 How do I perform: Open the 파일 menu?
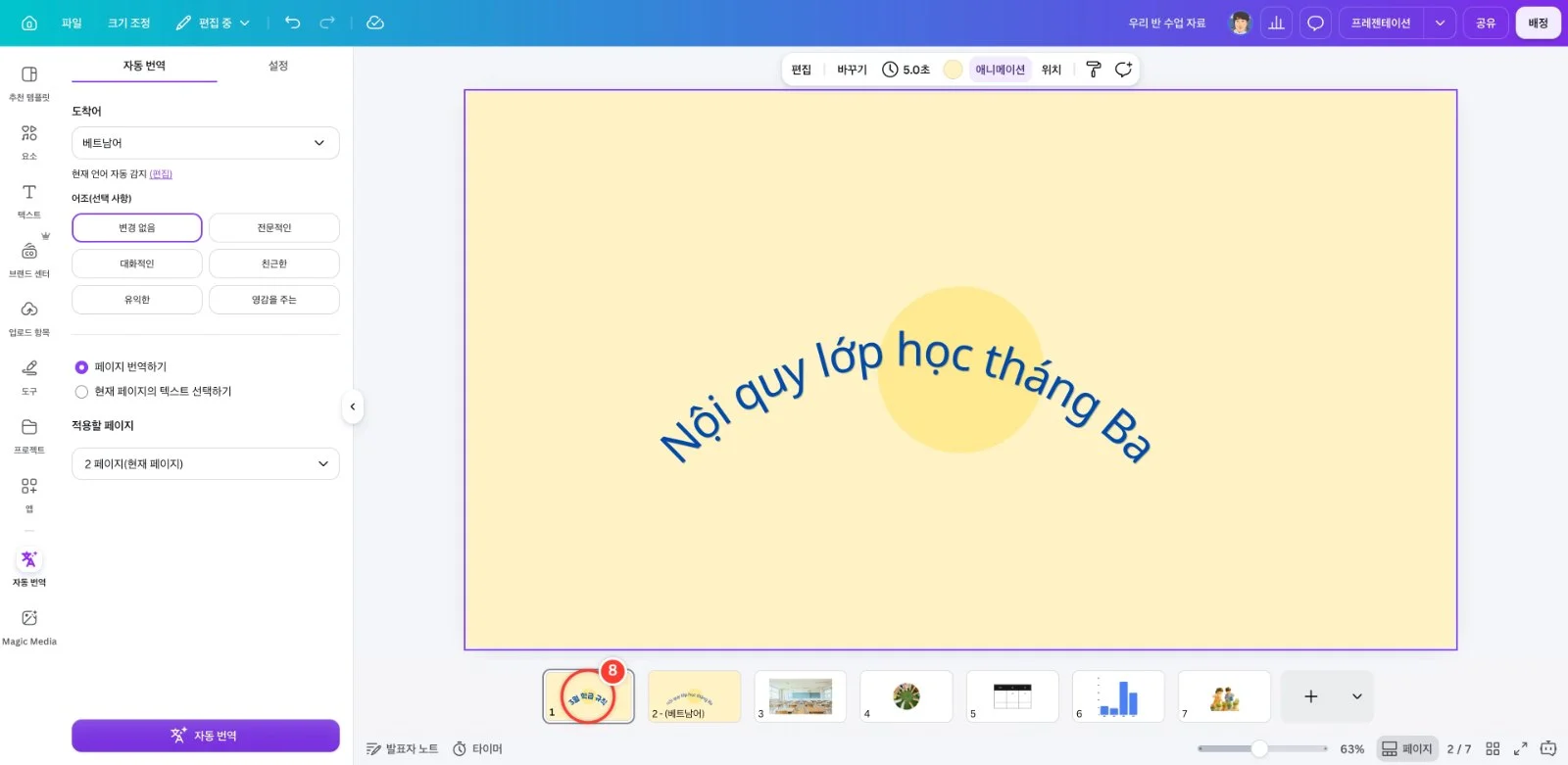[72, 23]
